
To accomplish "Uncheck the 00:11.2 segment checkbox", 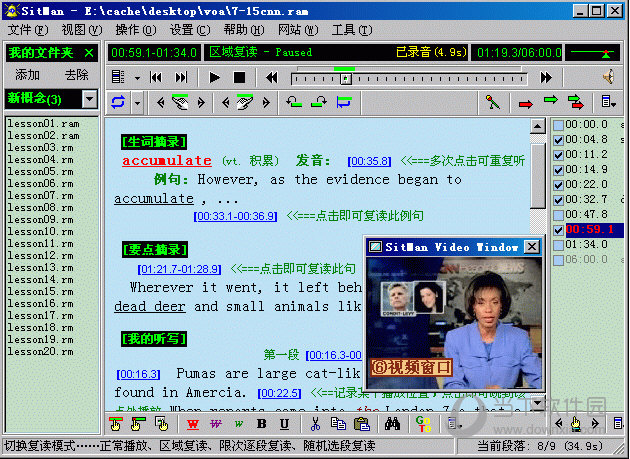I will click(x=558, y=155).
